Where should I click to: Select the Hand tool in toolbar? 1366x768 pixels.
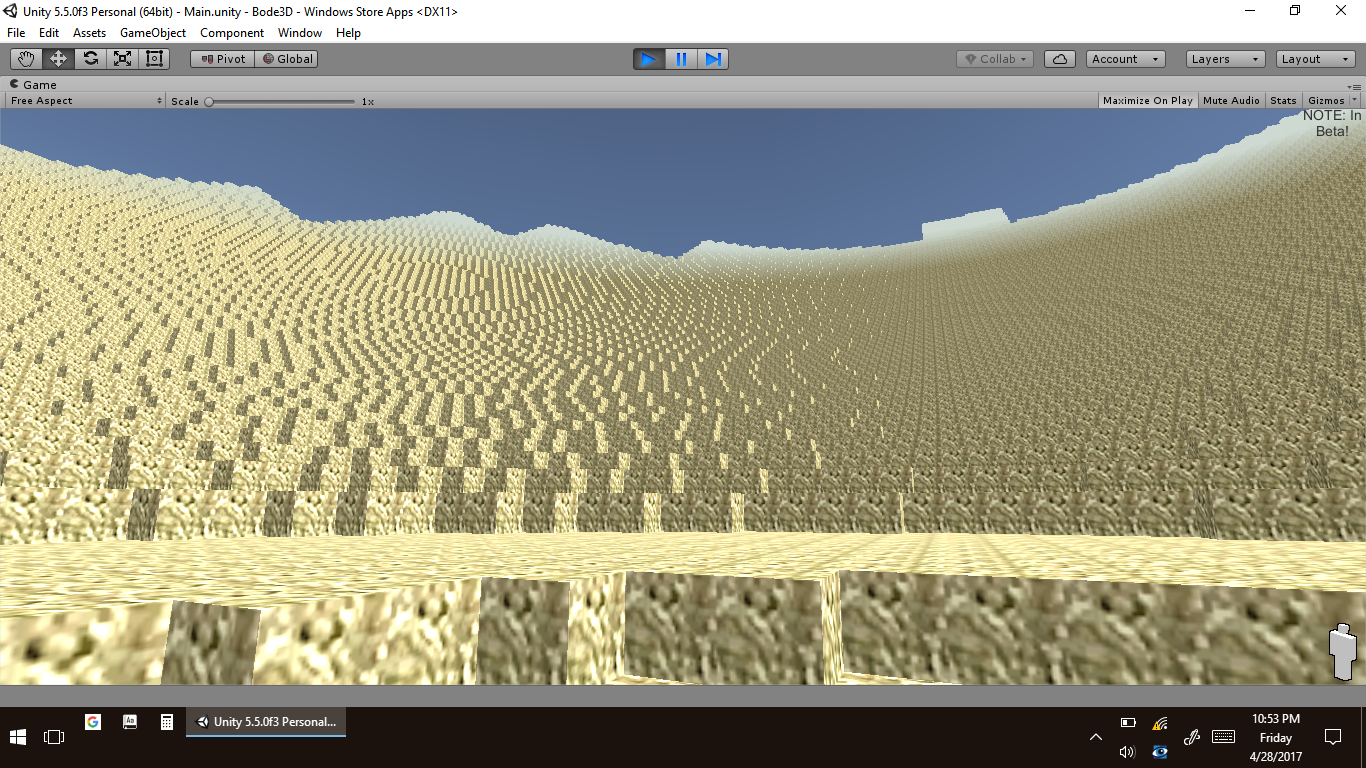click(26, 59)
